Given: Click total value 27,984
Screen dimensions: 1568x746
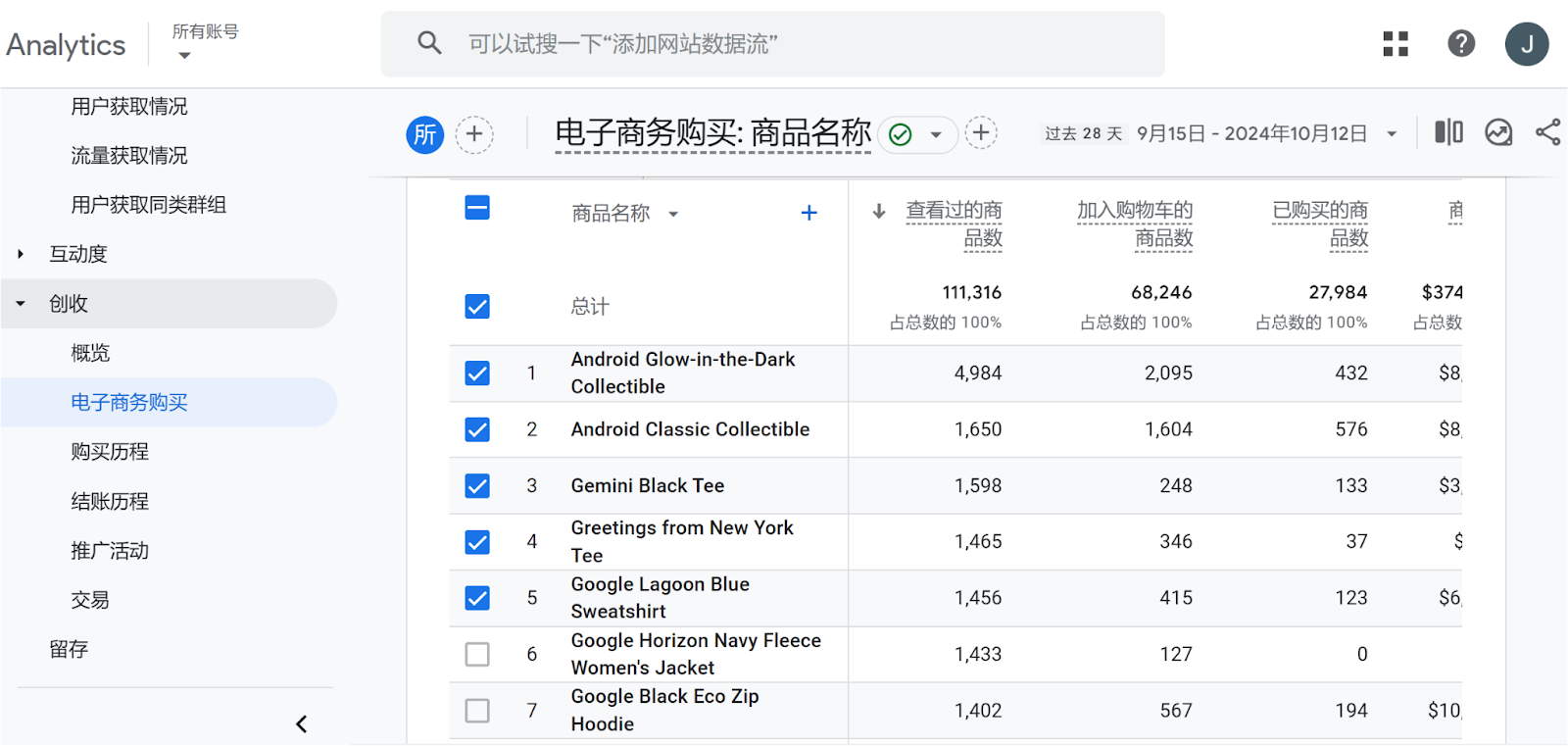Looking at the screenshot, I should point(1338,292).
